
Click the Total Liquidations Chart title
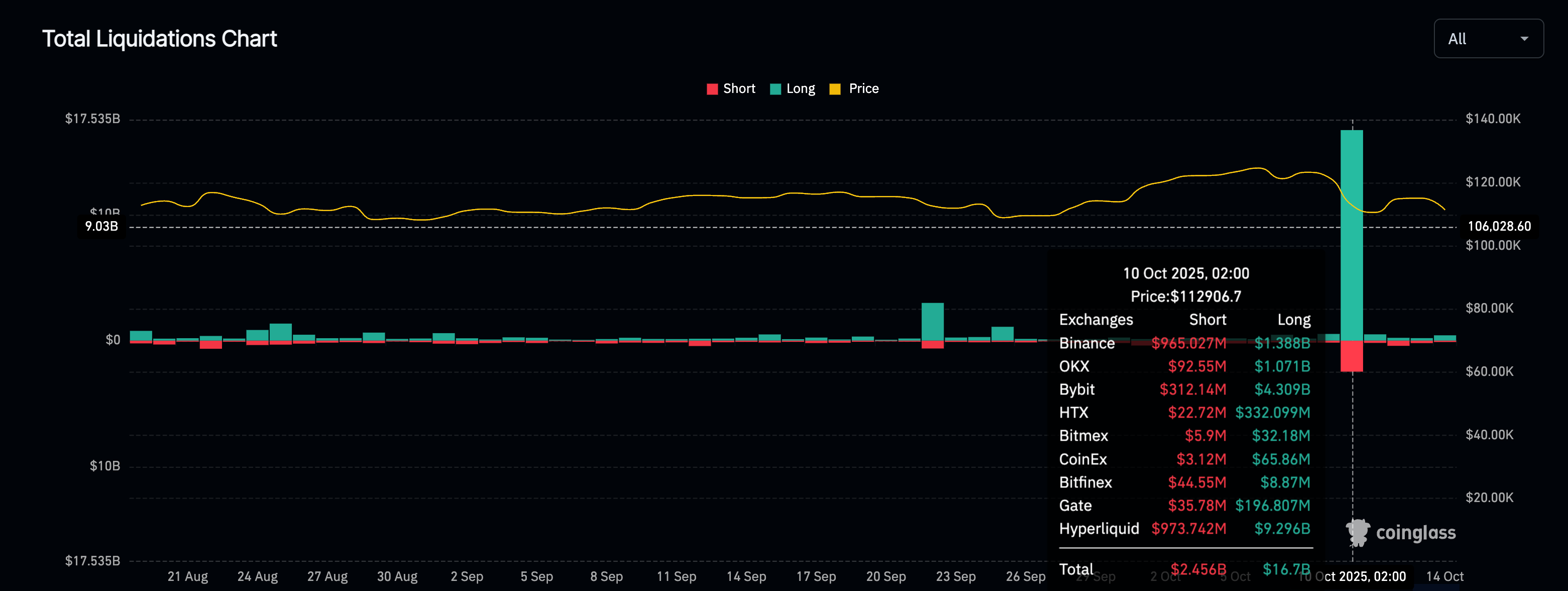point(160,39)
